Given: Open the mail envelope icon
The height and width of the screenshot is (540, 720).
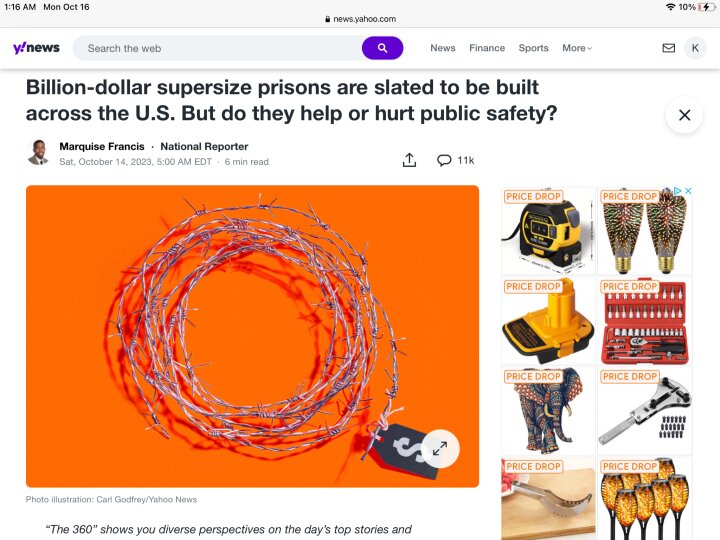Looking at the screenshot, I should (669, 48).
